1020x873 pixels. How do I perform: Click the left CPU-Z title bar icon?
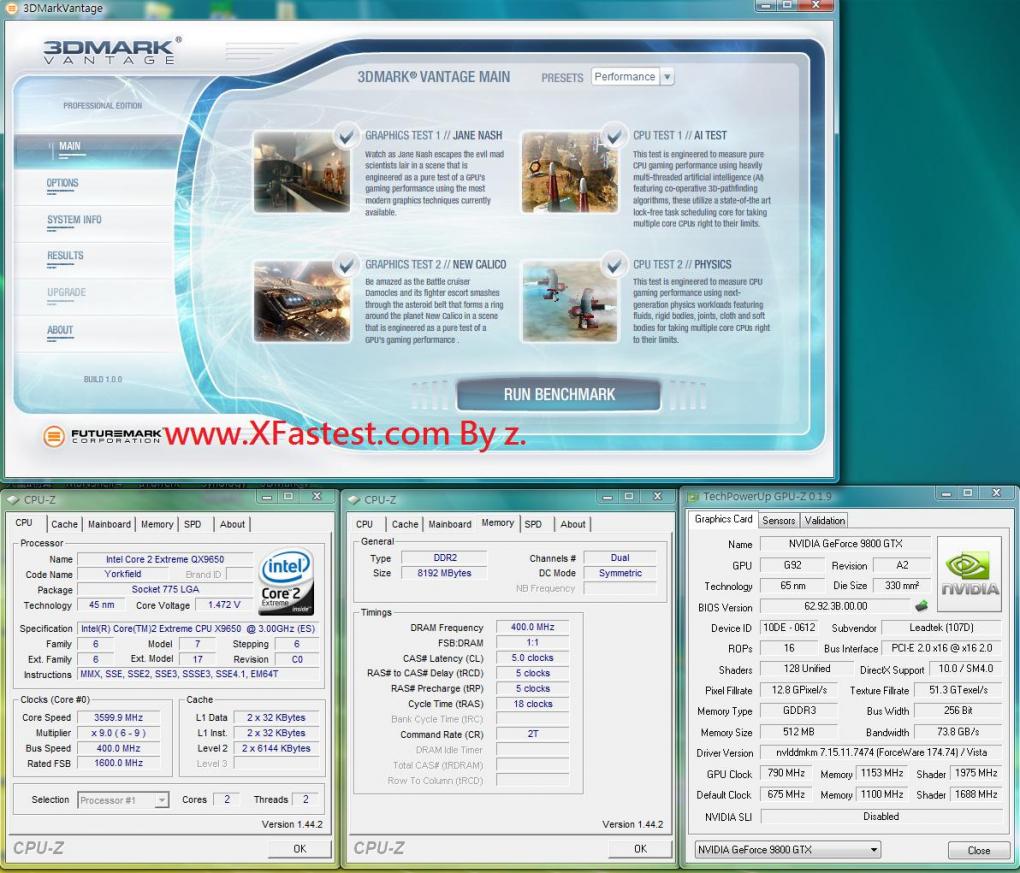[x=13, y=500]
